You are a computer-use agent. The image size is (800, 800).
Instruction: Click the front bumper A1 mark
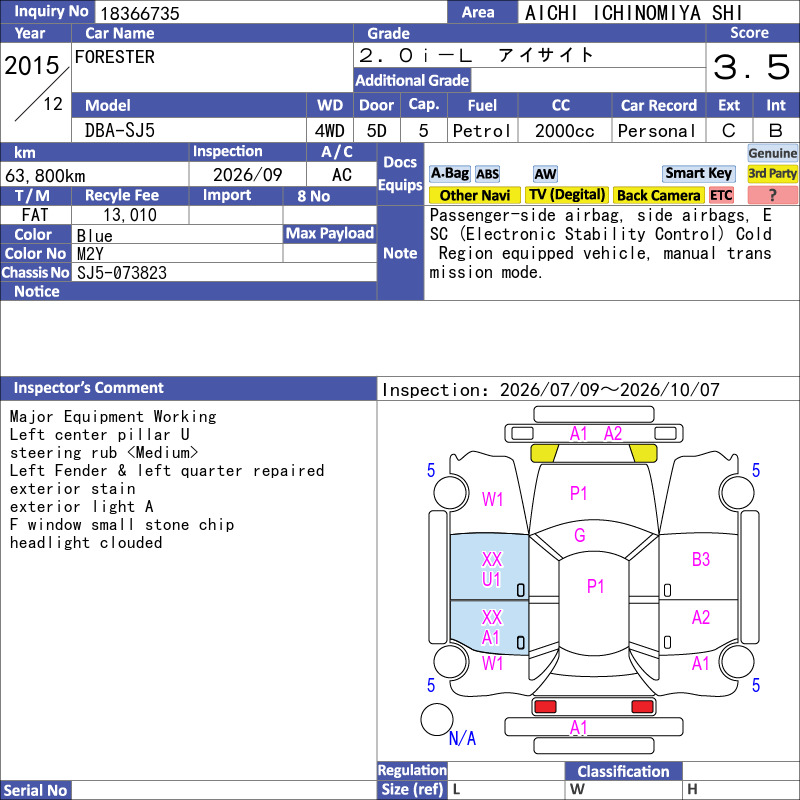click(579, 434)
